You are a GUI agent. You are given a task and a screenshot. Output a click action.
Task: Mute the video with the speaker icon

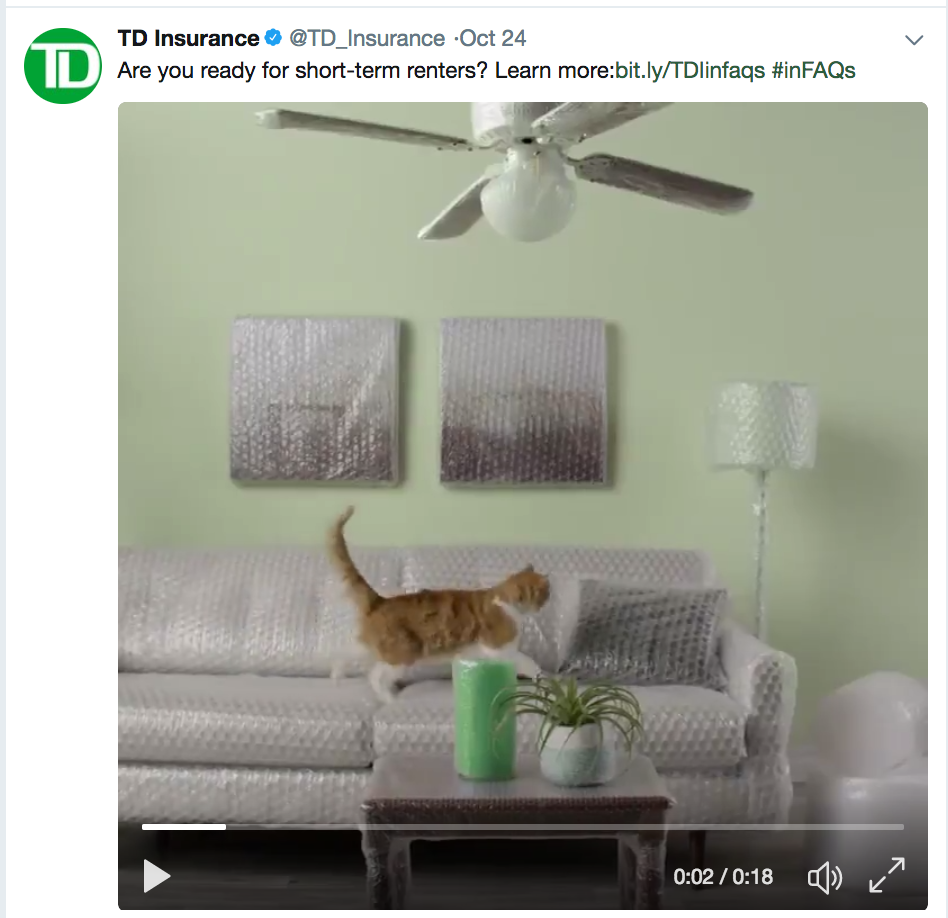pos(825,877)
